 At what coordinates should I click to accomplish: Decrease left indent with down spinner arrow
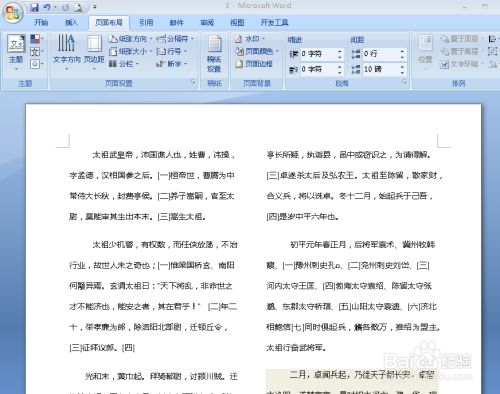340,57
